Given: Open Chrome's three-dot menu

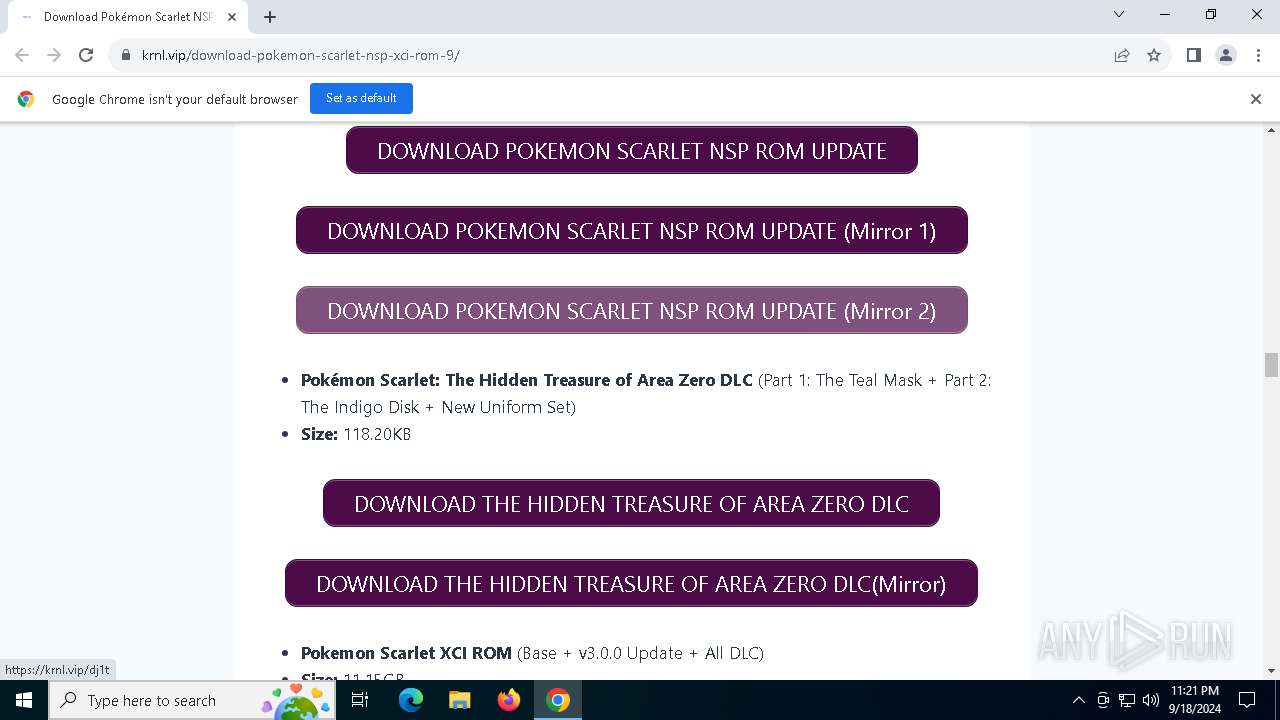Looking at the screenshot, I should [x=1257, y=55].
